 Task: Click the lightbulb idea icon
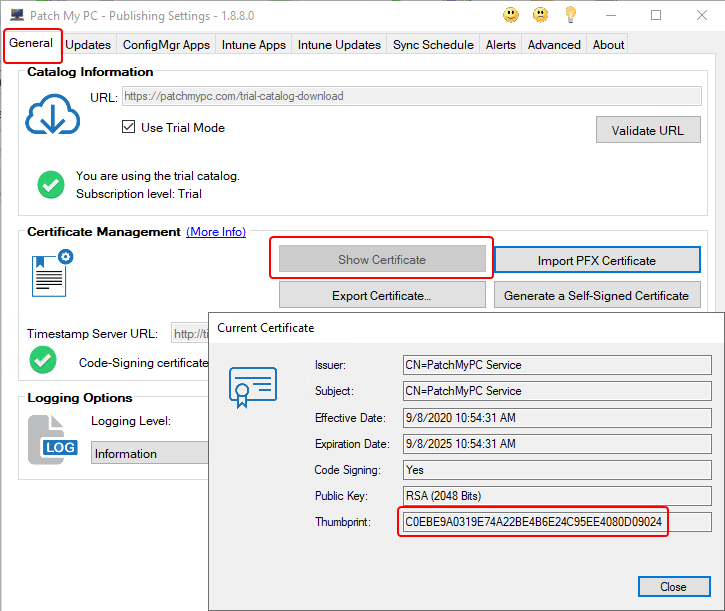[571, 15]
